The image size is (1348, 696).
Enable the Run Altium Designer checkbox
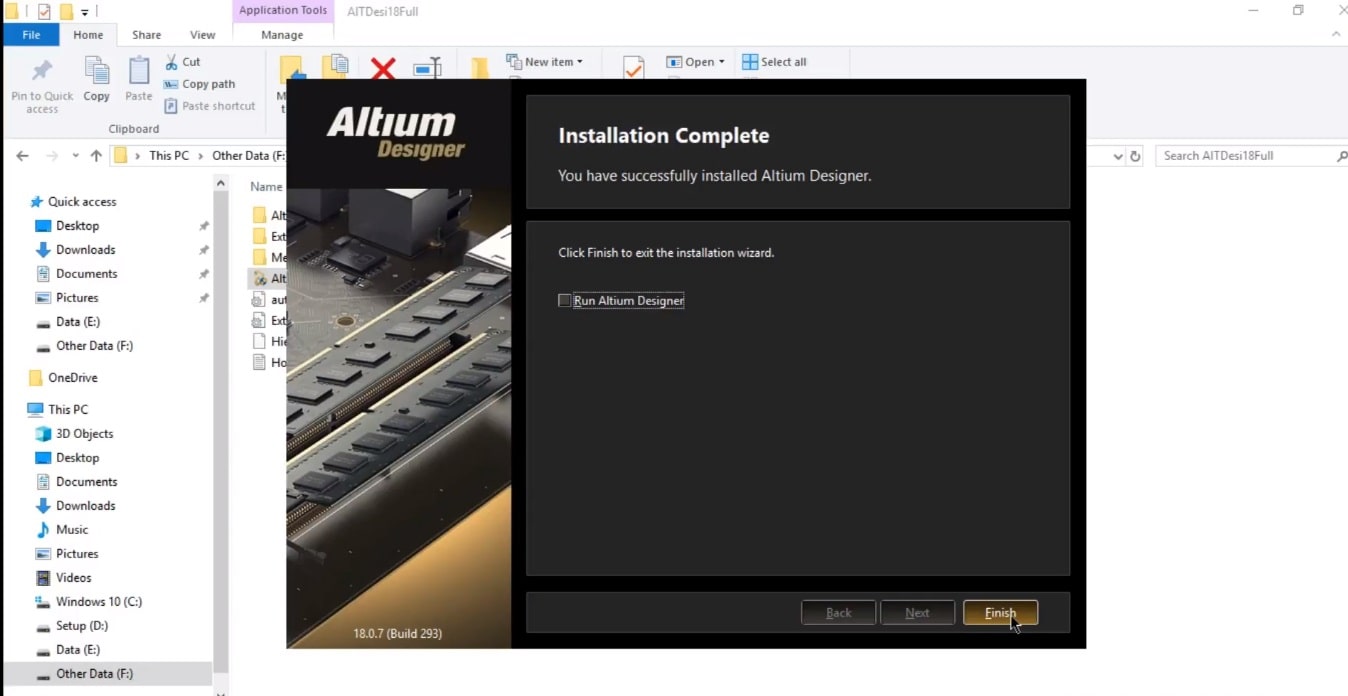(x=565, y=300)
